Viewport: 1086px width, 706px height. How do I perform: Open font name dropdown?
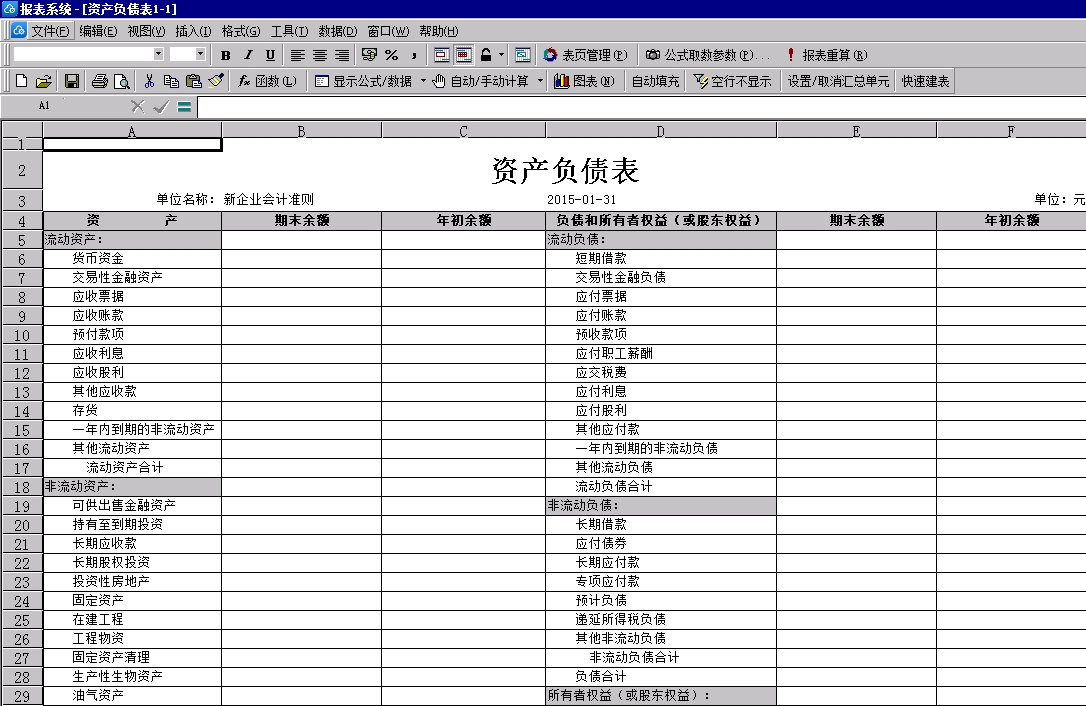pos(158,54)
